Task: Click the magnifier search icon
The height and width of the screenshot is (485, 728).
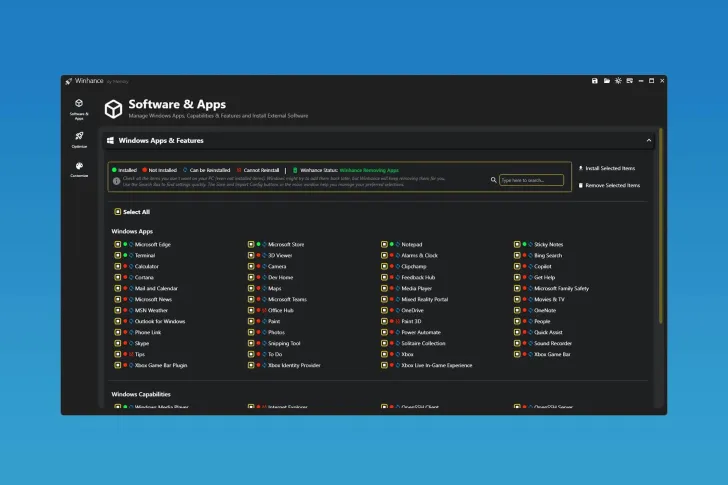Action: click(494, 180)
